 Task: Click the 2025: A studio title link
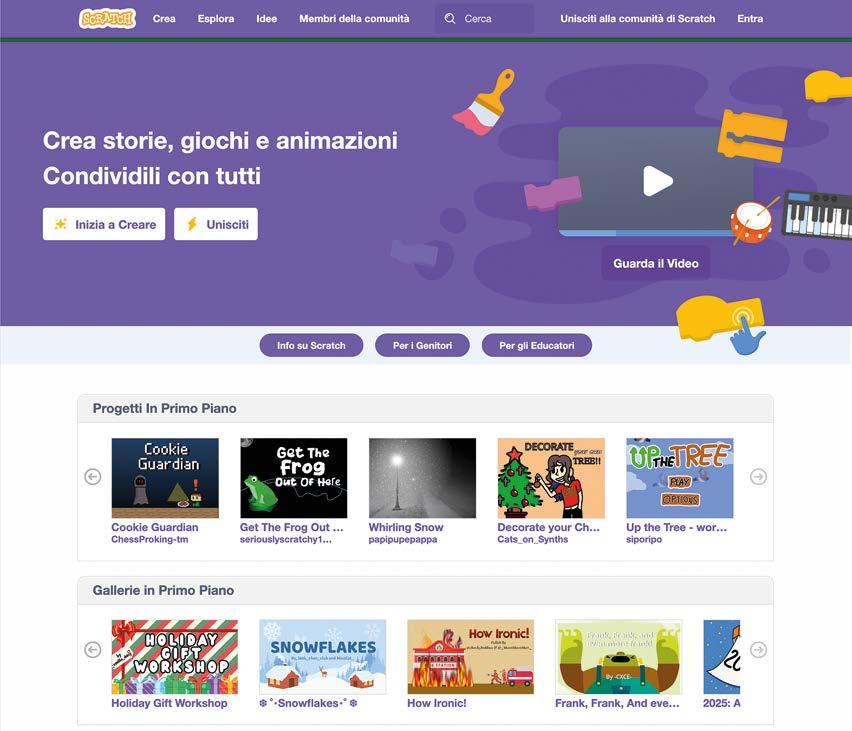pyautogui.click(x=722, y=703)
